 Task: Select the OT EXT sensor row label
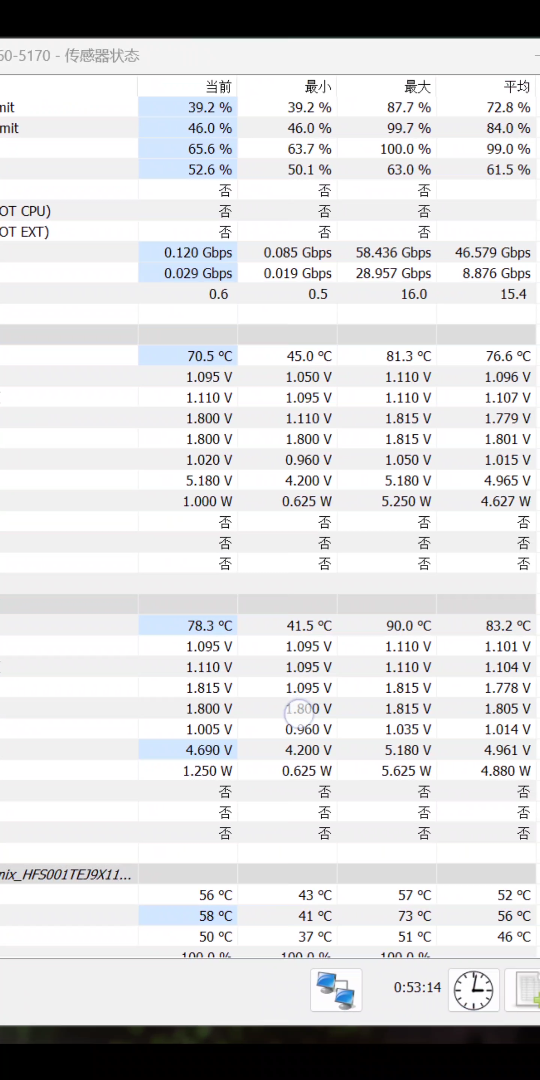coord(25,232)
